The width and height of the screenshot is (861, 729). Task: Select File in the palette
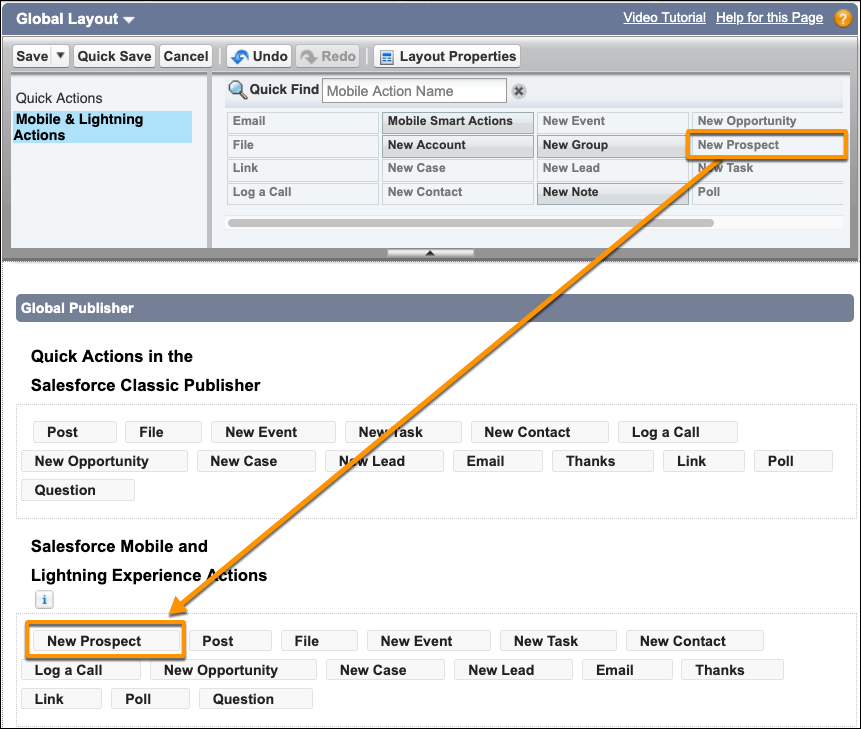(x=303, y=145)
